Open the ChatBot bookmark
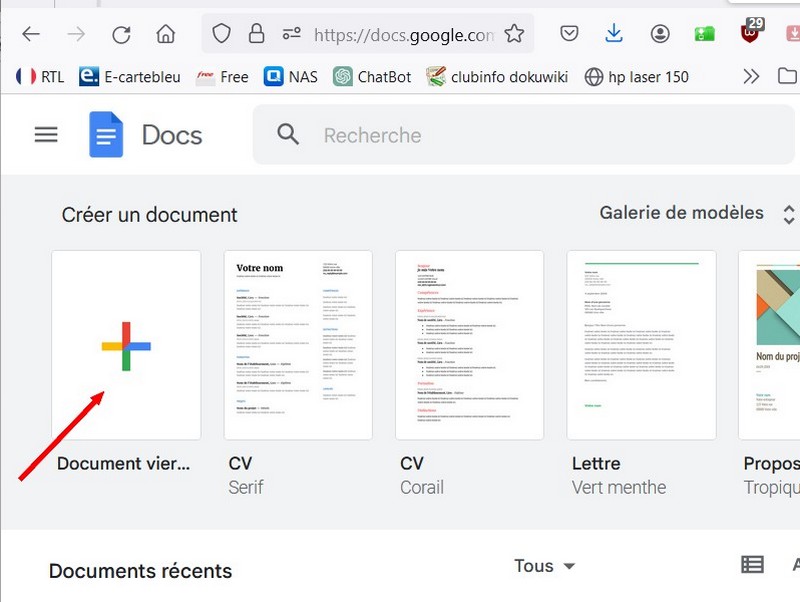The image size is (800, 602). (x=372, y=77)
